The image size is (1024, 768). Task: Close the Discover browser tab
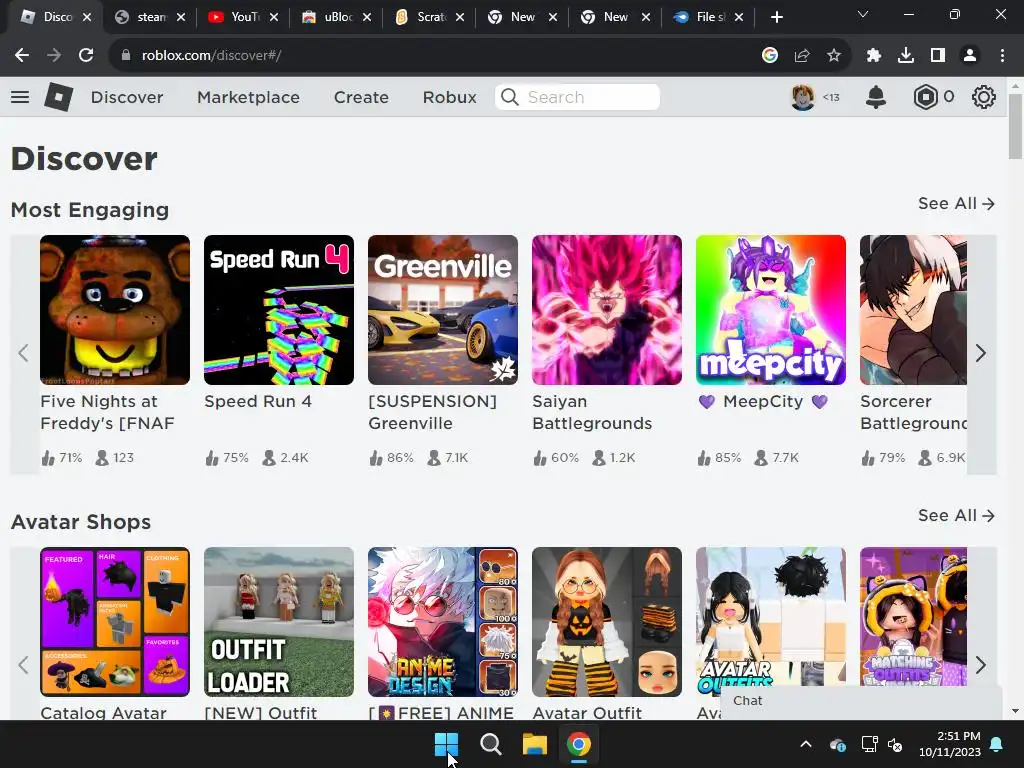[87, 18]
